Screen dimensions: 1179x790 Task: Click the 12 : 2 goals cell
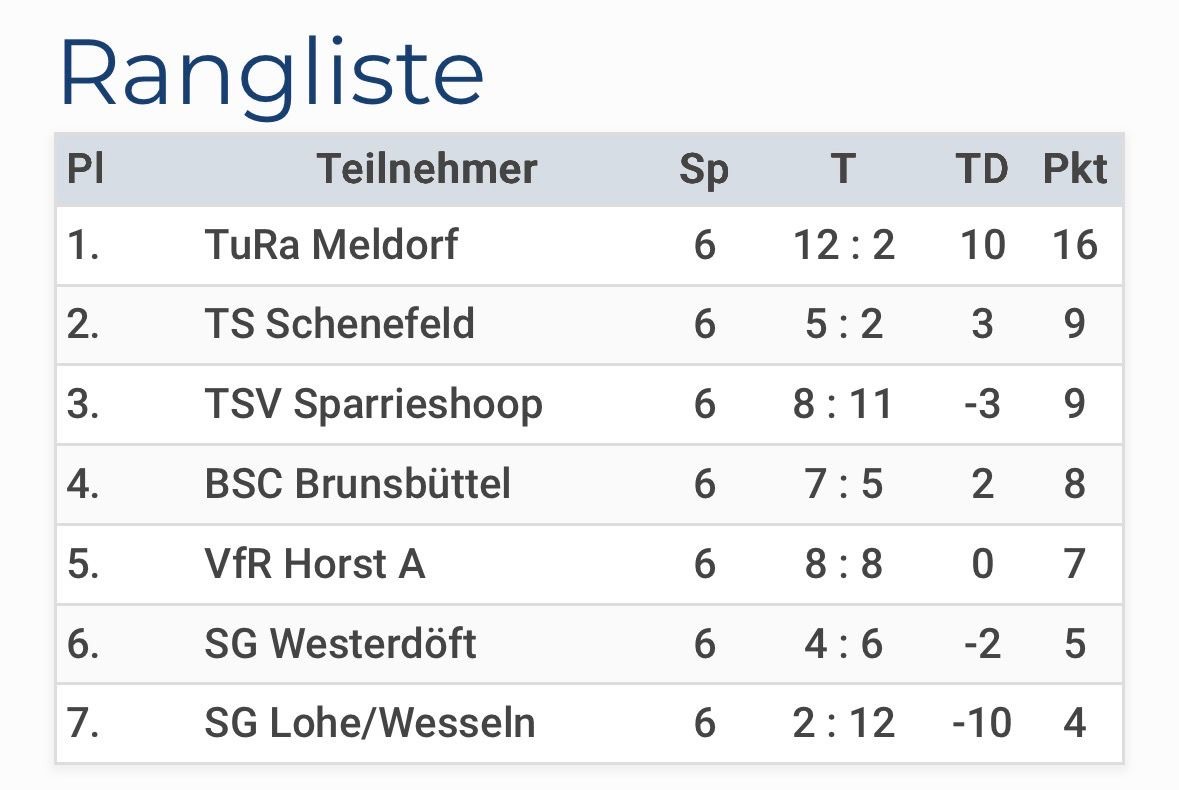tap(844, 245)
